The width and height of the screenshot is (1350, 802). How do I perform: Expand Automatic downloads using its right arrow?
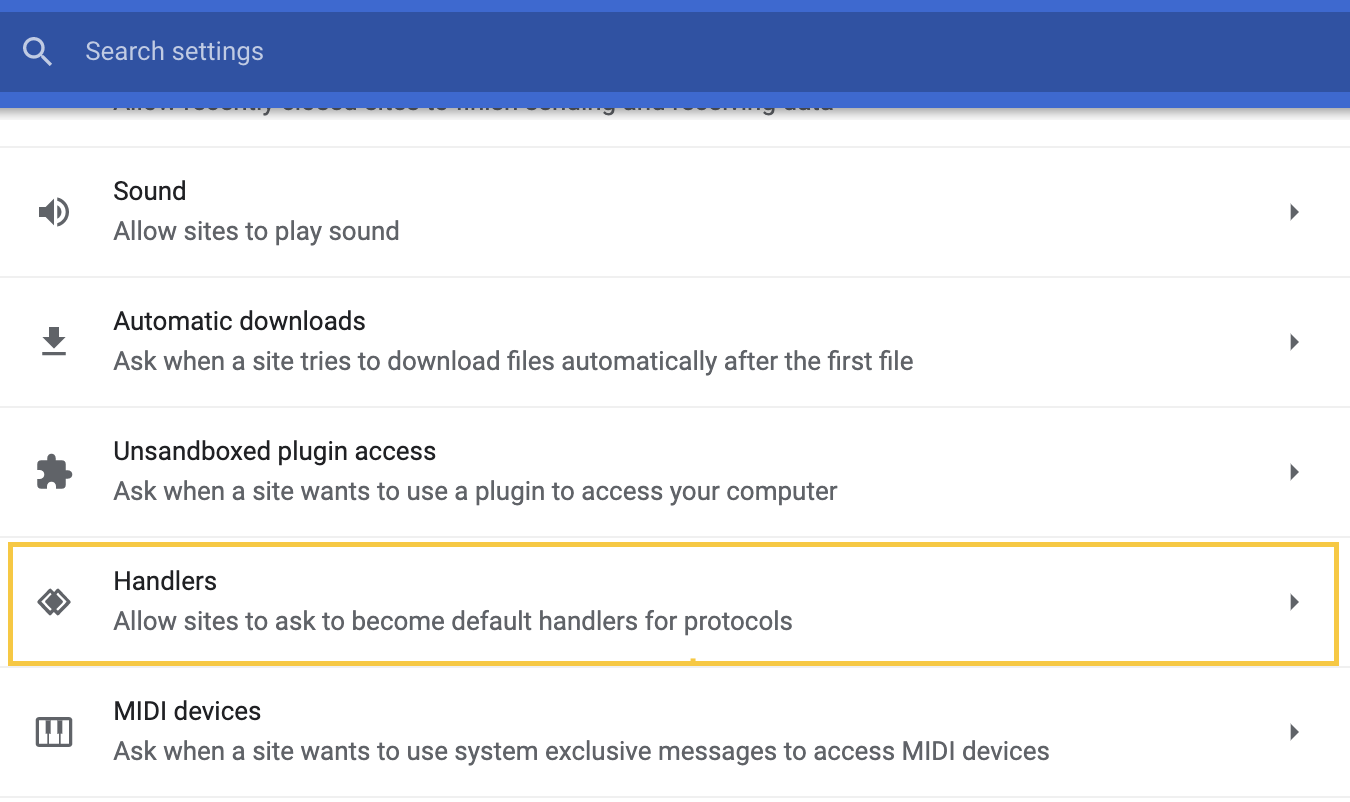[1294, 342]
